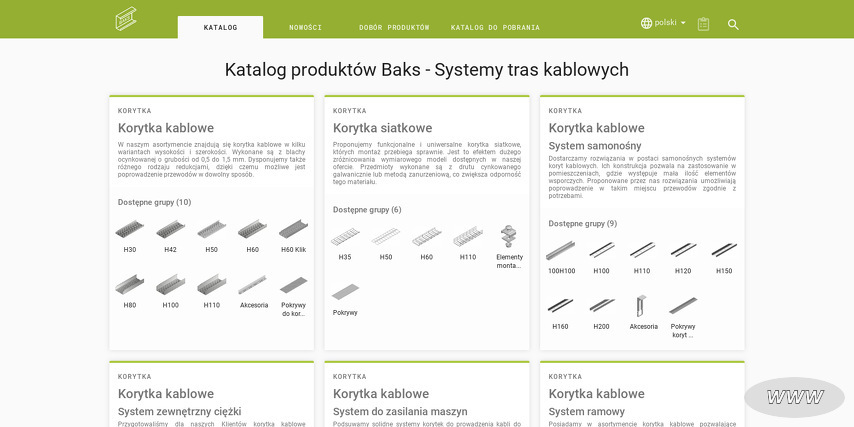854x427 pixels.
Task: Select the H120 self-supporting group
Action: coord(683,258)
